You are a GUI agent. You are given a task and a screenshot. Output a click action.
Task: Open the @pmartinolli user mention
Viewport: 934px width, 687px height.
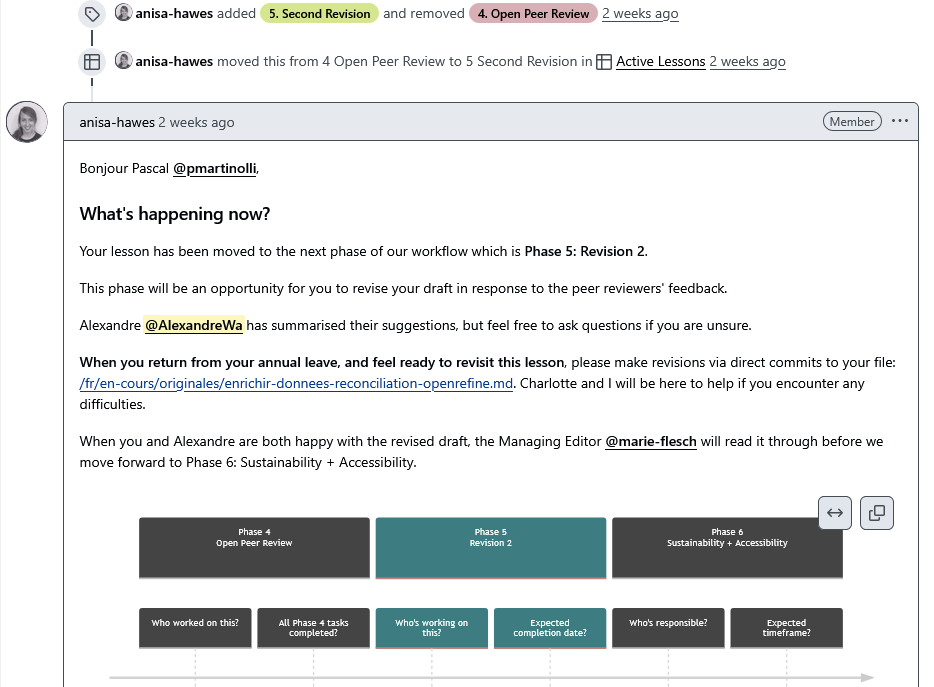click(215, 169)
